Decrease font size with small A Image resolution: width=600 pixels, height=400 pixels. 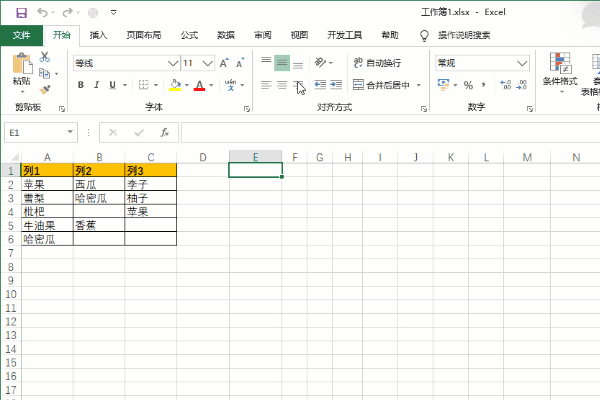pyautogui.click(x=240, y=63)
